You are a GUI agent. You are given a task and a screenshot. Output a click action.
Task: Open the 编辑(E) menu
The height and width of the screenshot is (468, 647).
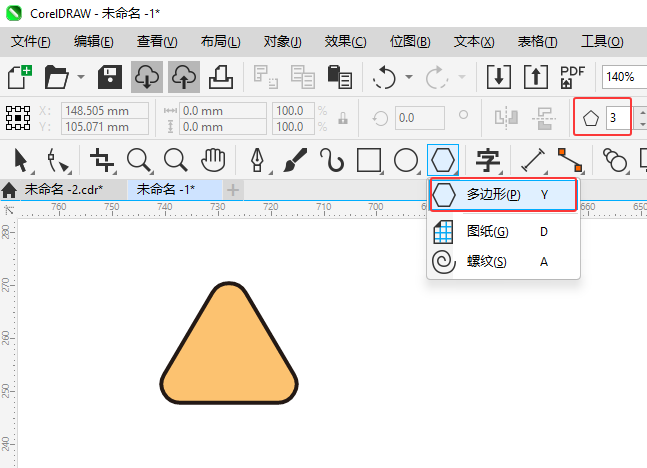[94, 42]
